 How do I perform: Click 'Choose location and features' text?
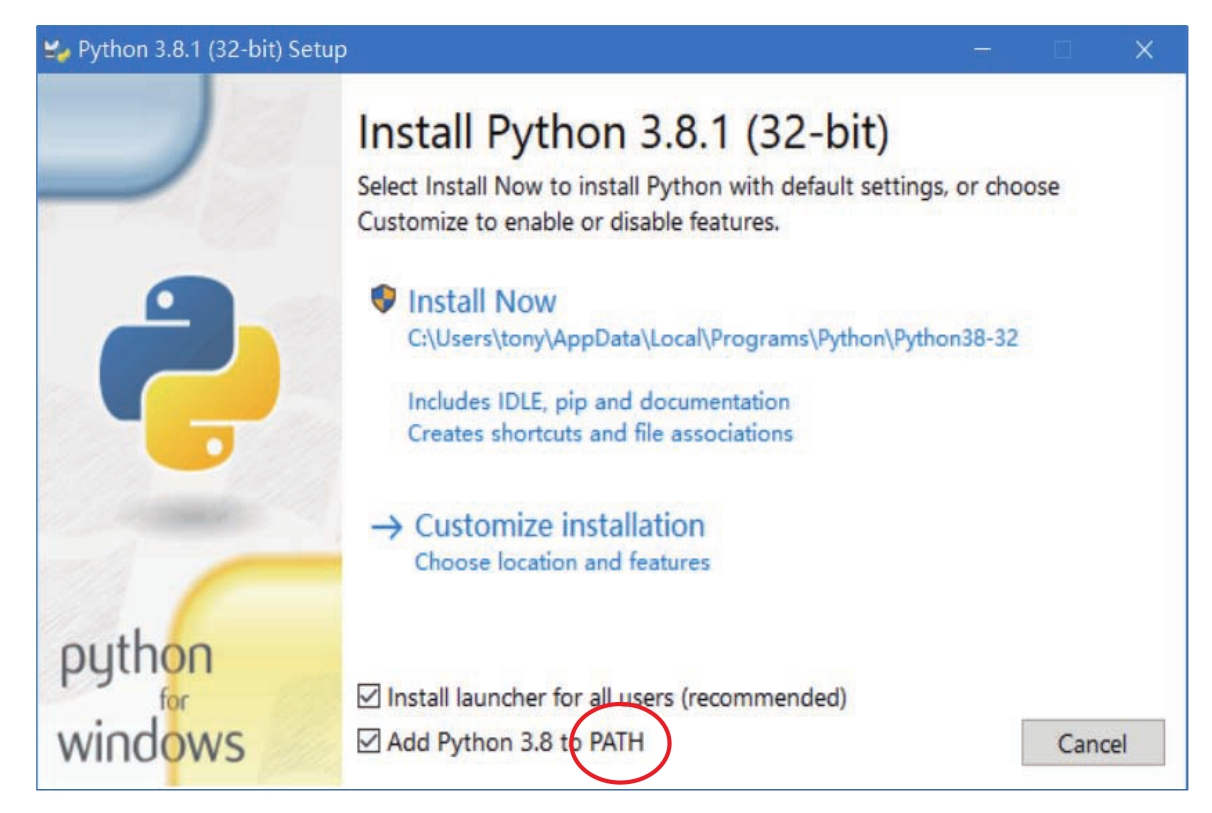click(x=562, y=561)
